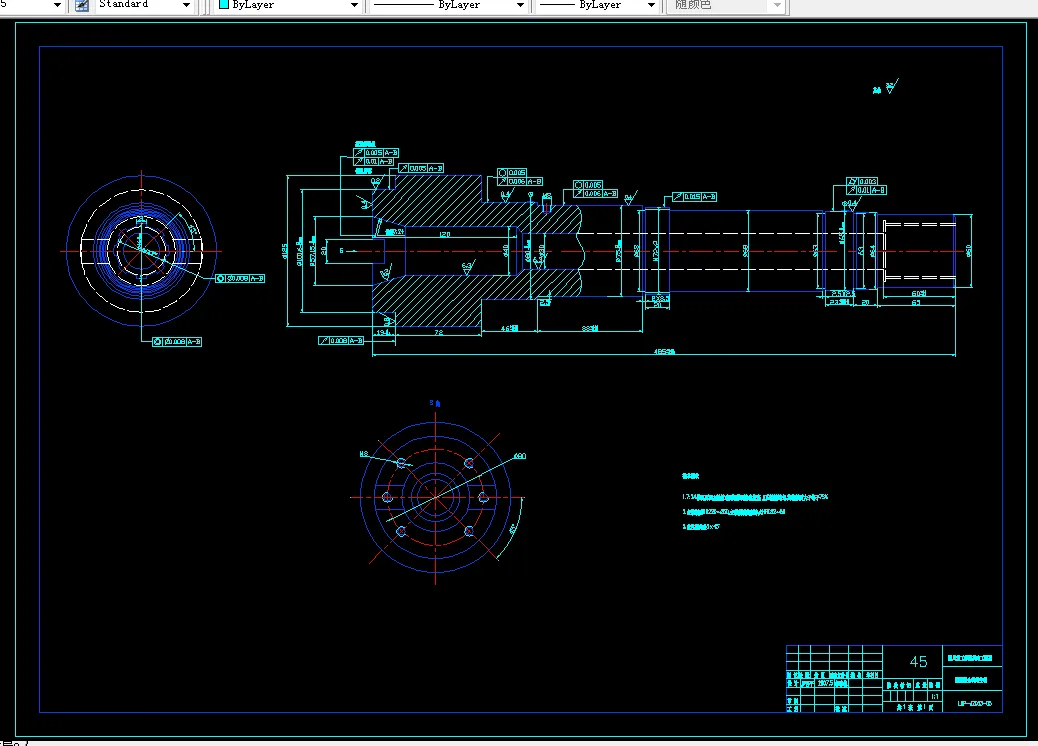Select the drawing number text in title block corner
This screenshot has height=746, width=1038.
tap(974, 703)
